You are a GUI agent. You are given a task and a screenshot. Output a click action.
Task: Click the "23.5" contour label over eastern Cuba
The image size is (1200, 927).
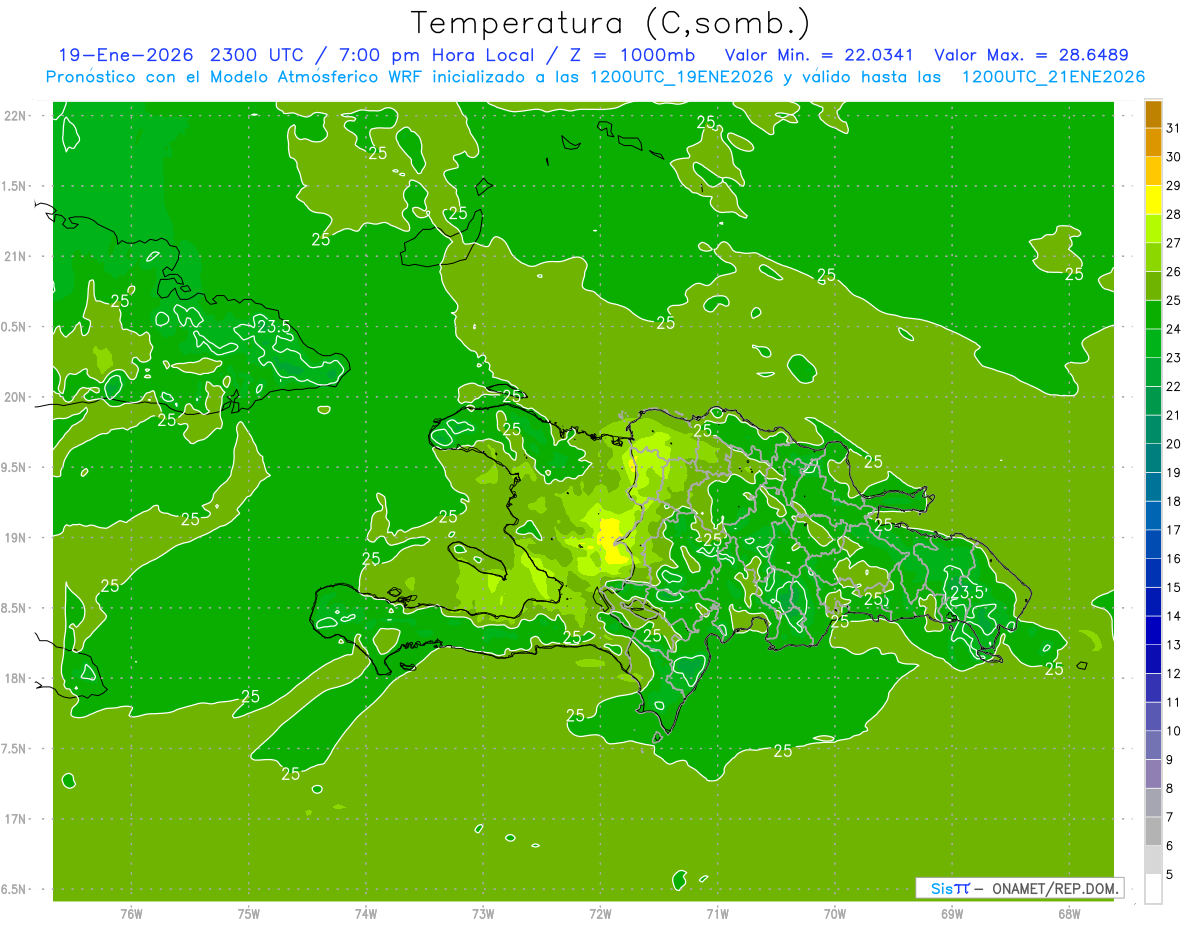click(274, 326)
